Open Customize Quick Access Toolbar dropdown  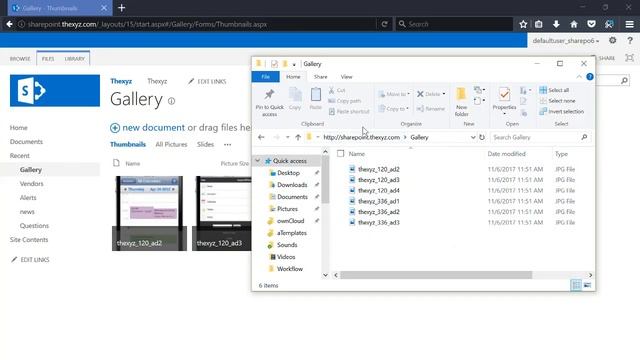coord(294,64)
